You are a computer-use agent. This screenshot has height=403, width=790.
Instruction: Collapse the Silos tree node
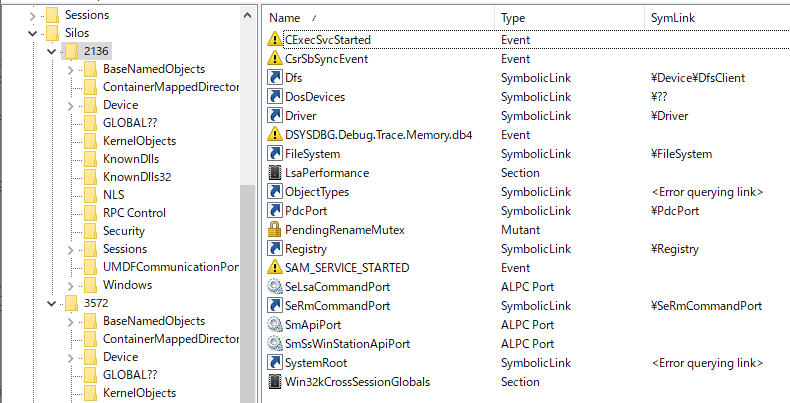pyautogui.click(x=33, y=33)
